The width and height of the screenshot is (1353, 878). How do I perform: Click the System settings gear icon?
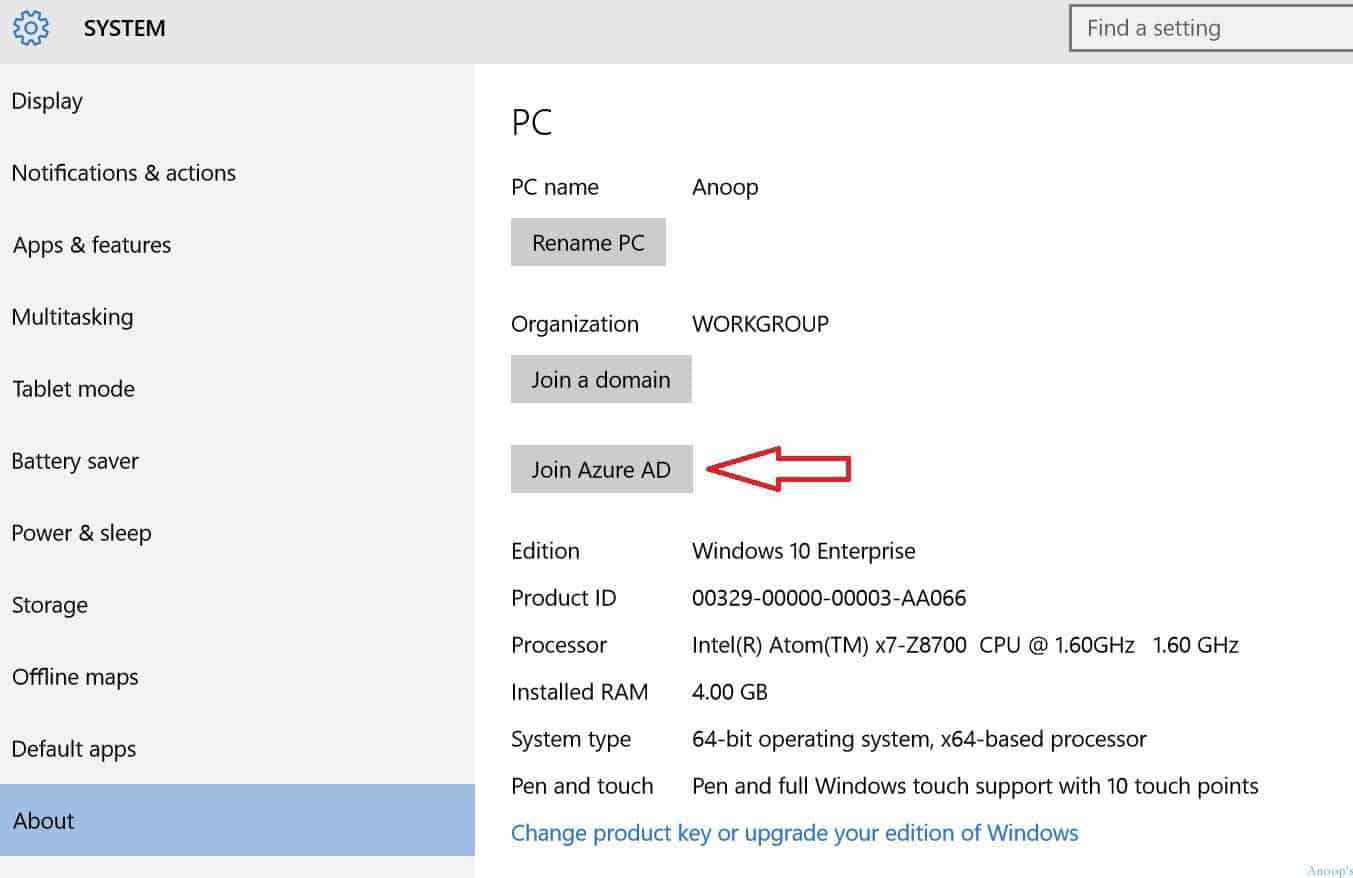pos(31,28)
